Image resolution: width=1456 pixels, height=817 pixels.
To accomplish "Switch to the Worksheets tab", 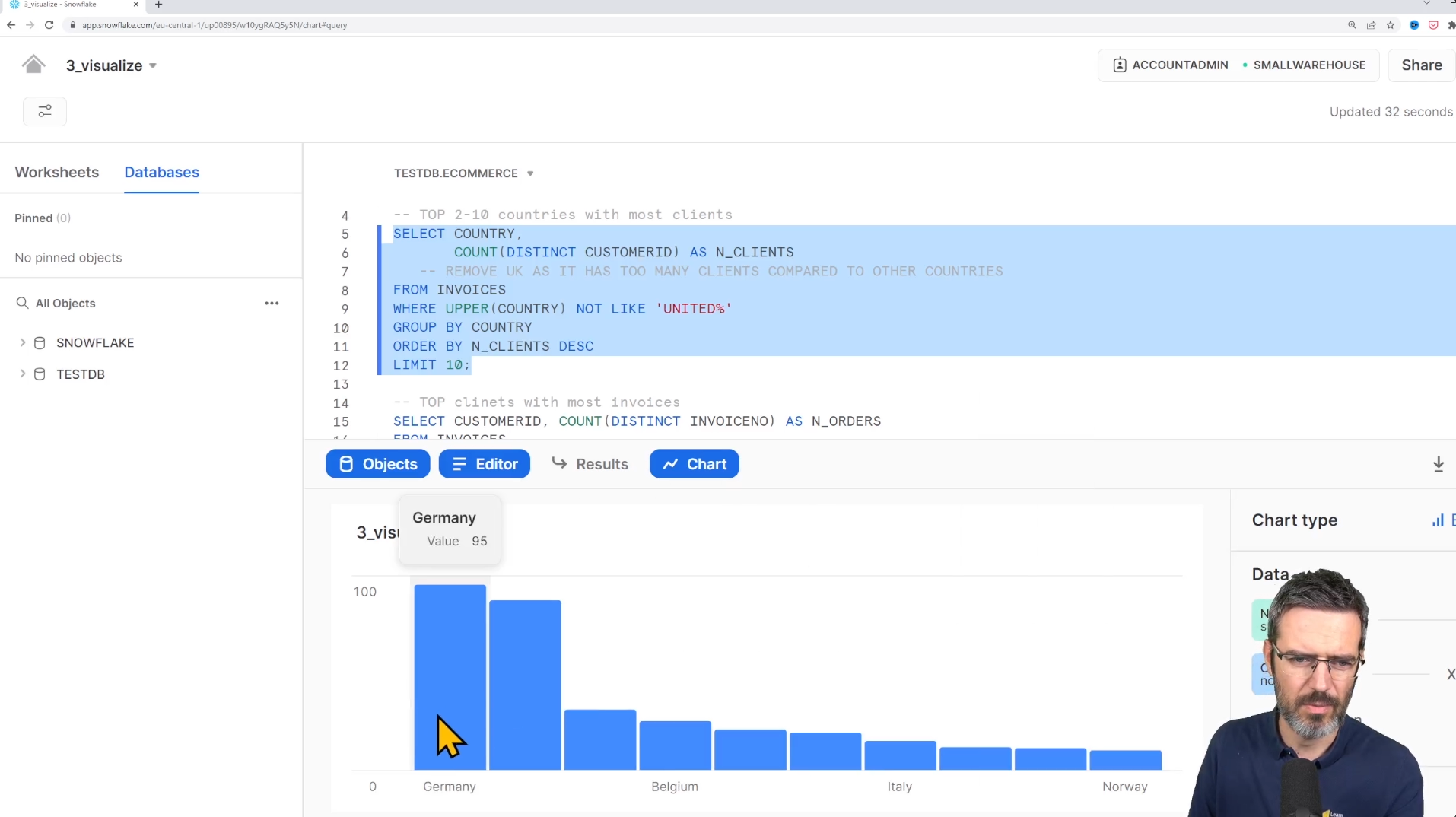I will tap(57, 172).
